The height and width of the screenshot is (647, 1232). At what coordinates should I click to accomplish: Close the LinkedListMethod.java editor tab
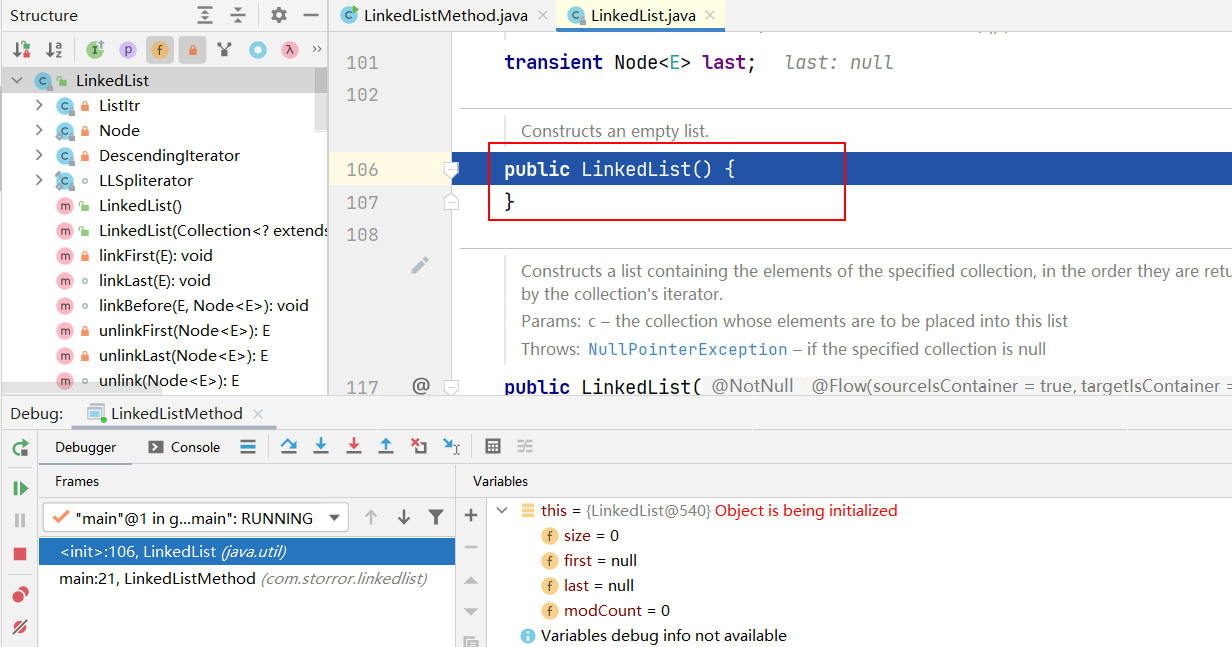click(x=543, y=16)
